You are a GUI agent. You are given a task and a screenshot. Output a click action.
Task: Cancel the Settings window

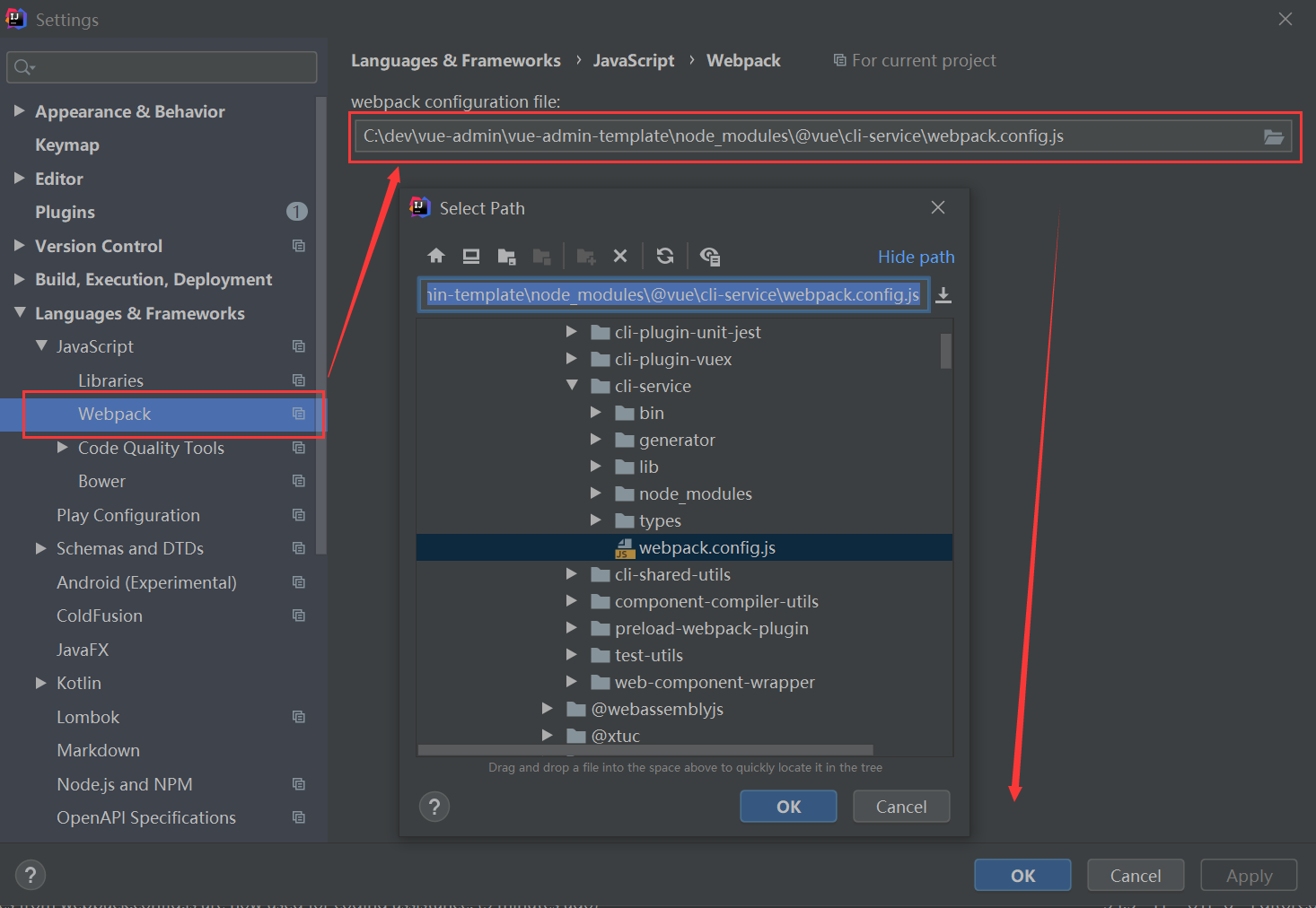point(1136,876)
